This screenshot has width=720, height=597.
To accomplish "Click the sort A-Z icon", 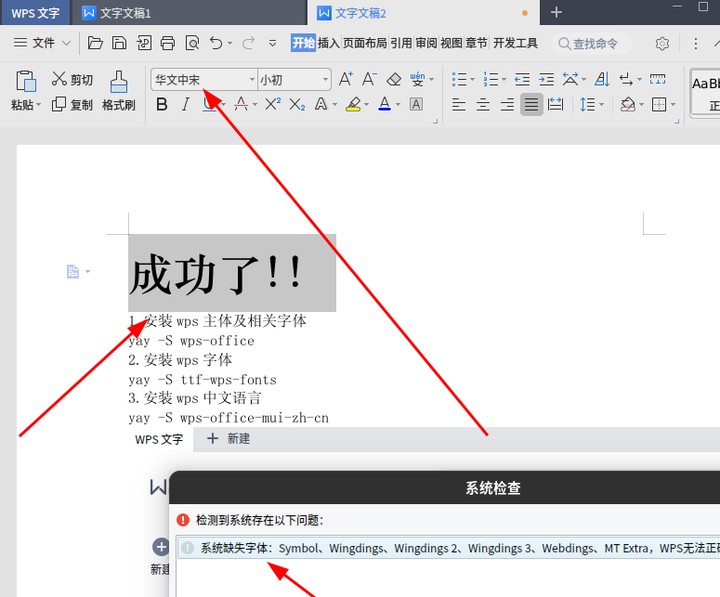I will point(602,79).
